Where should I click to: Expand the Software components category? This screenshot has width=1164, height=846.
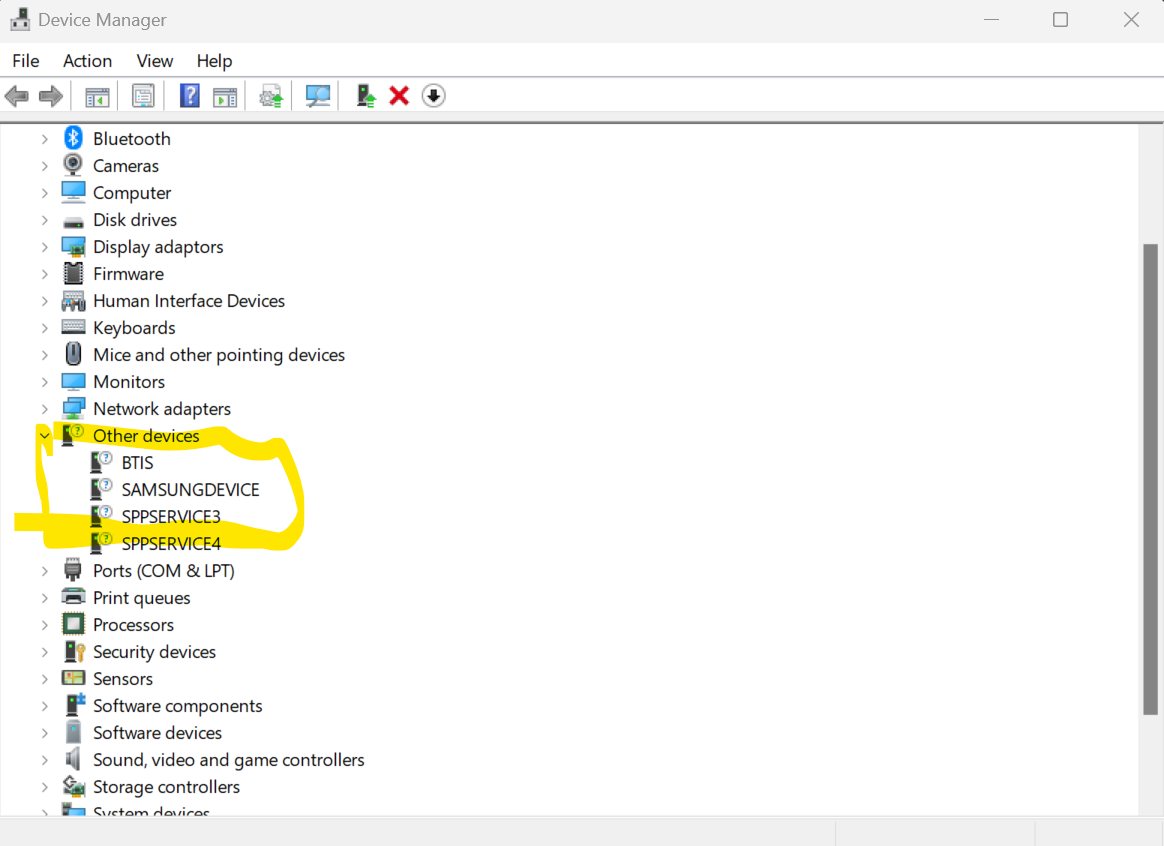45,706
